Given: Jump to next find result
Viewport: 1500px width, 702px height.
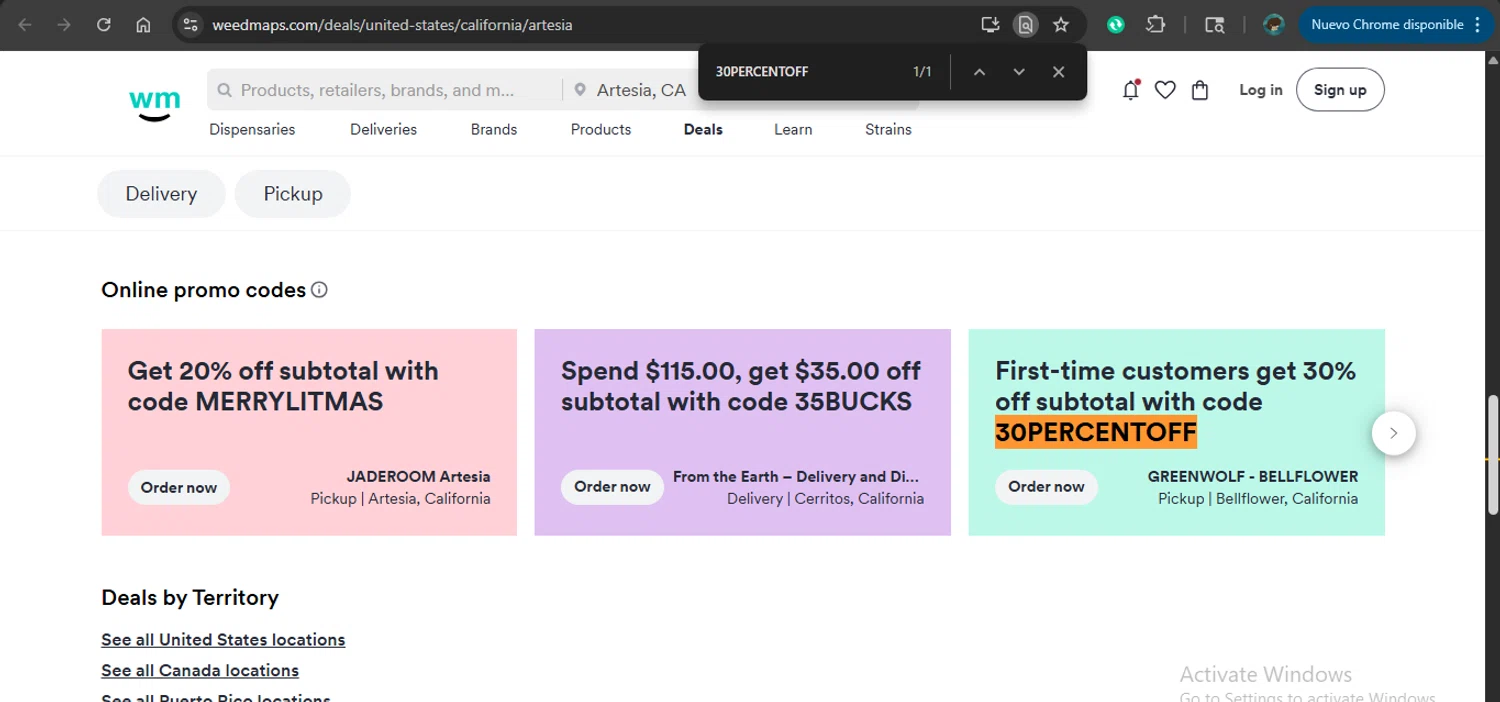Looking at the screenshot, I should [1019, 72].
